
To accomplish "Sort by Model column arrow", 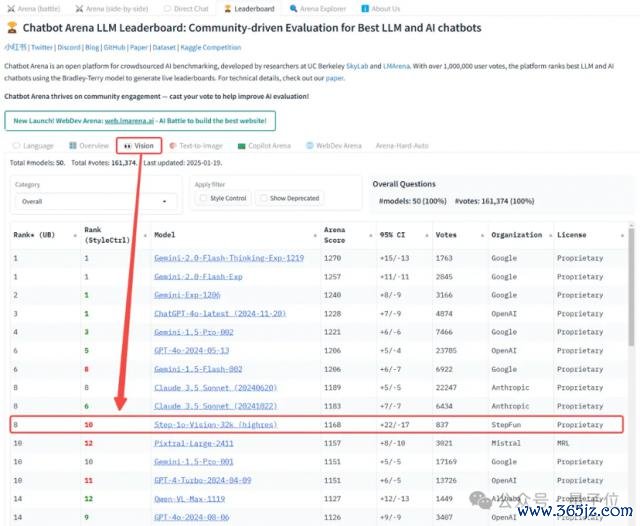I will tap(315, 235).
